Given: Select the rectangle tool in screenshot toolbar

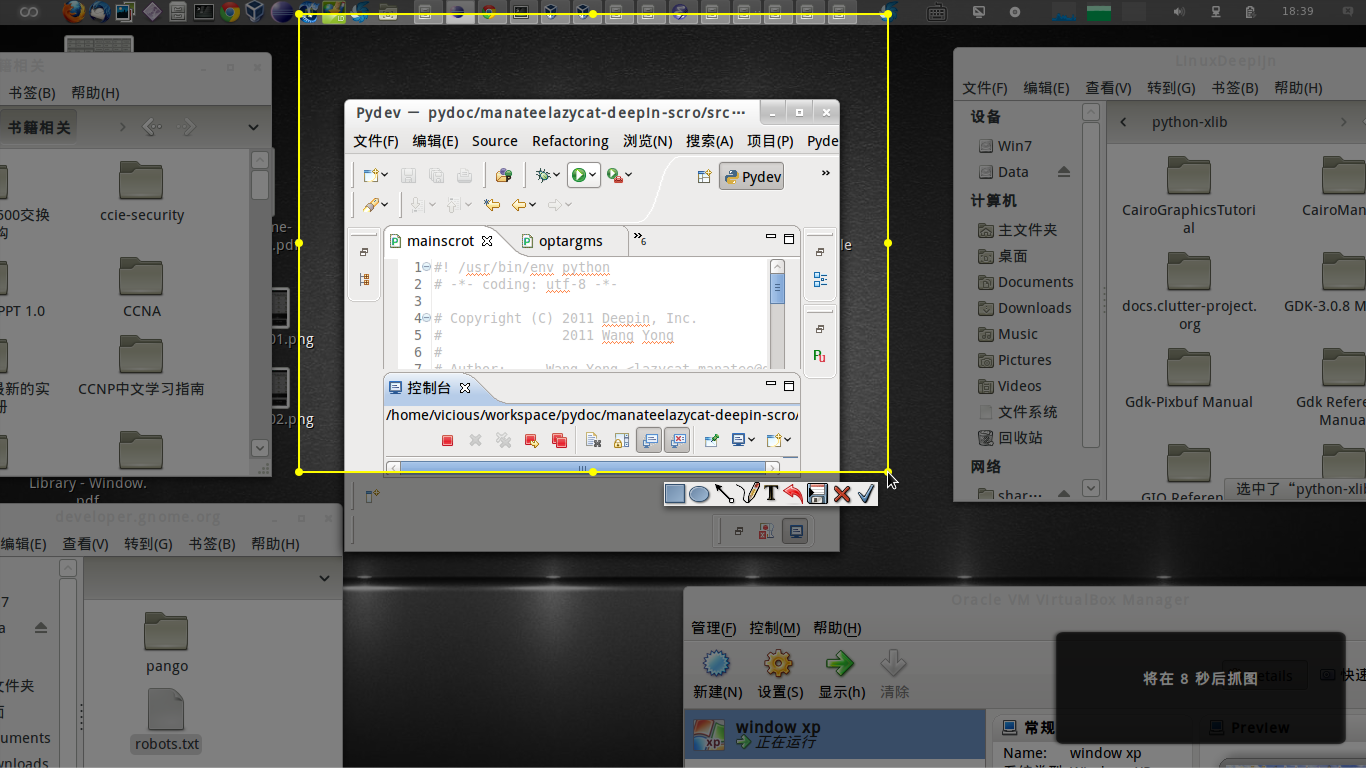Looking at the screenshot, I should 675,493.
